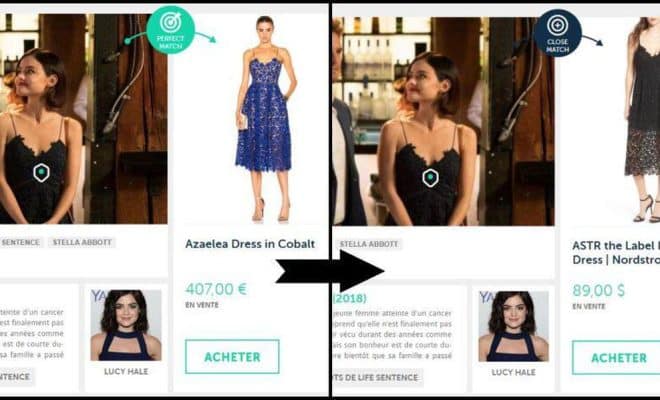The image size is (660, 400).
Task: Select the STELLA ABBOTT tag on right
Action: tap(369, 244)
